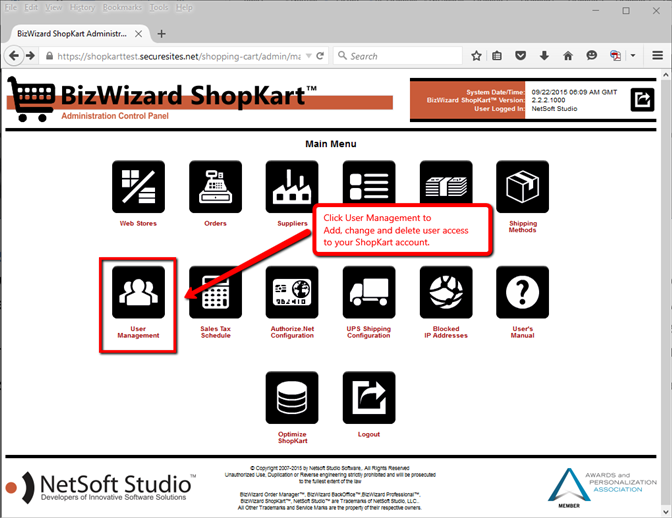Expand the URL bar history dropdown
This screenshot has width=672, height=518.
[x=309, y=56]
